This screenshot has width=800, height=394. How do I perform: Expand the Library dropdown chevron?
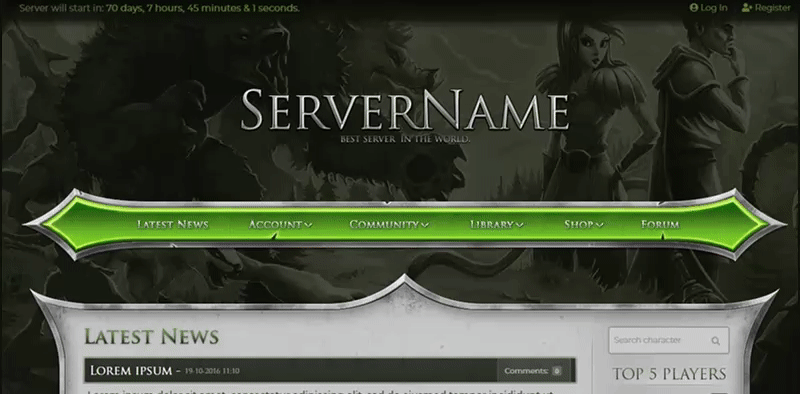pos(519,225)
